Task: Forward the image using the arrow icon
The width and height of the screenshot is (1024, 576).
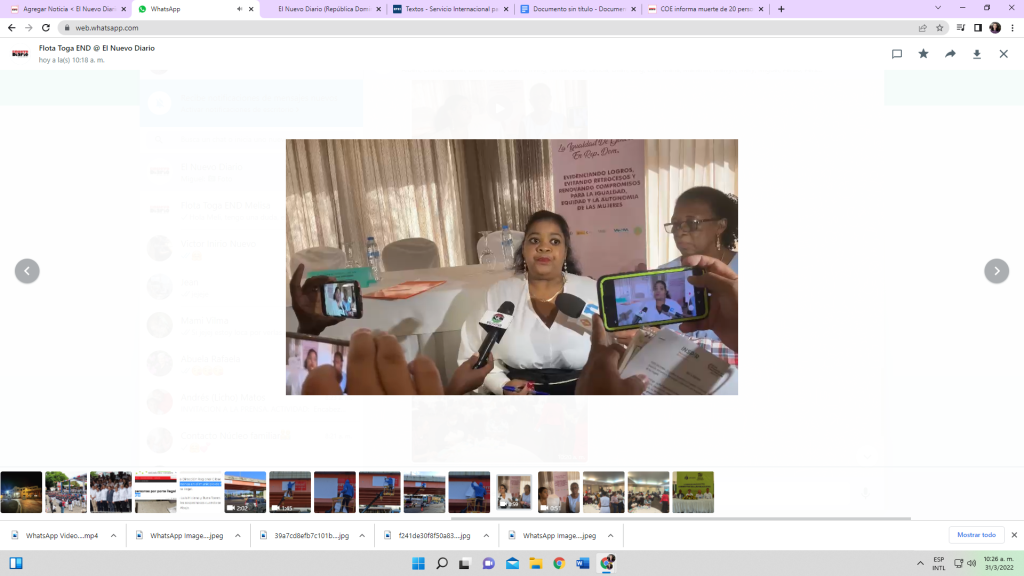Action: (951, 54)
